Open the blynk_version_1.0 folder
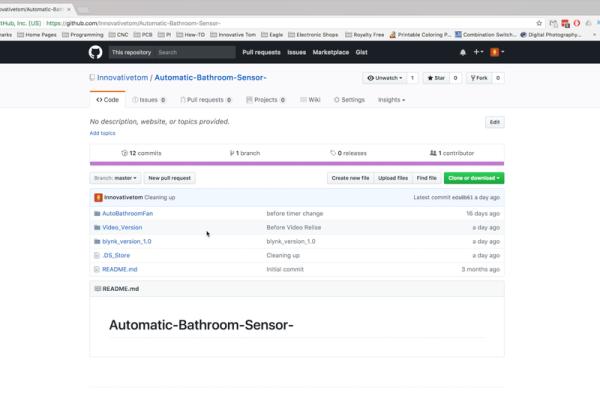The width and height of the screenshot is (600, 400). coord(127,242)
